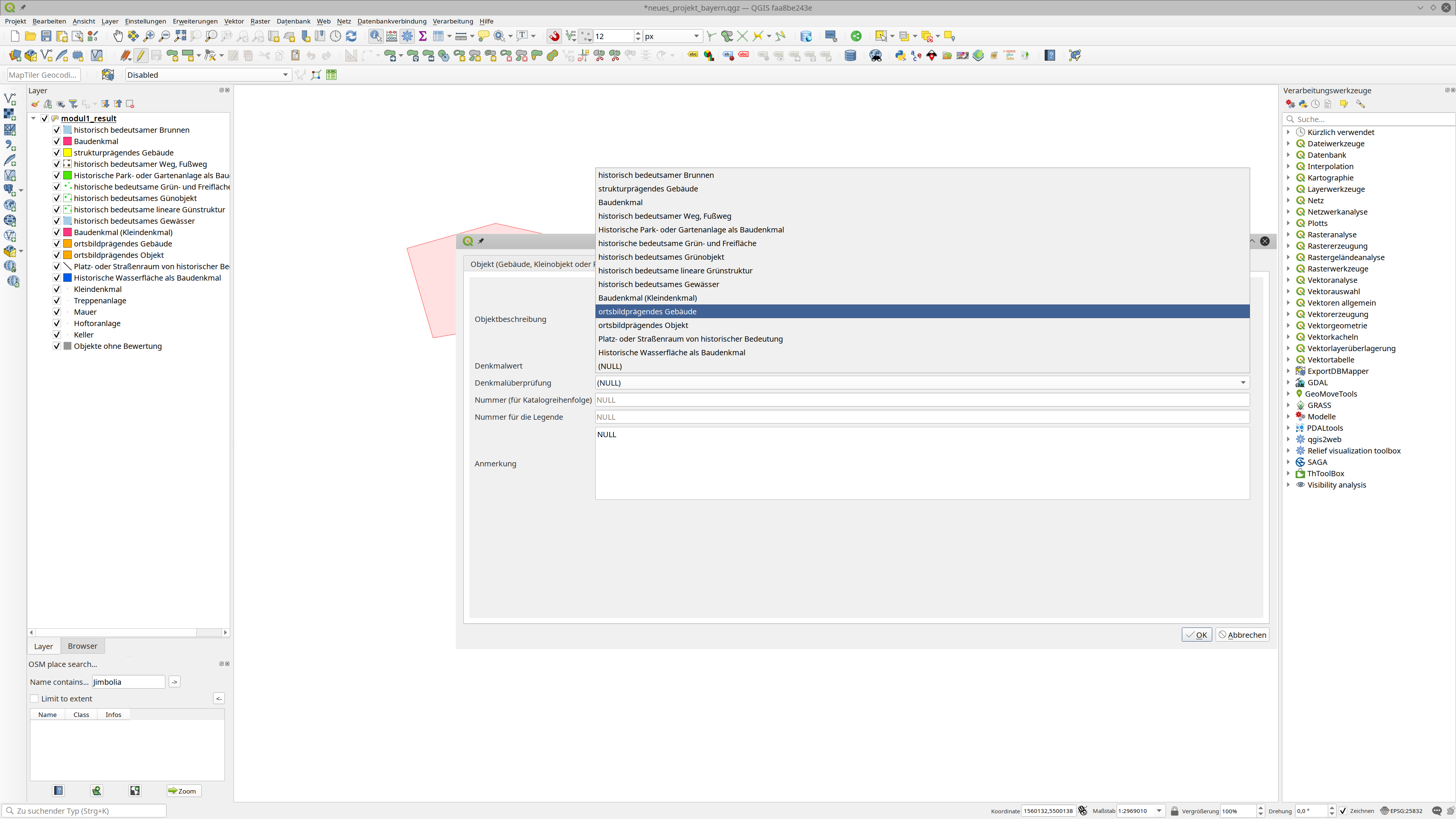The width and height of the screenshot is (1456, 819).
Task: Click the Refresh map icon
Action: click(351, 36)
